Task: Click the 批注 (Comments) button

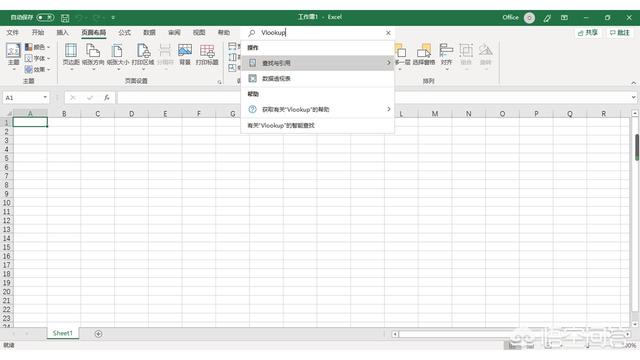Action: 620,33
